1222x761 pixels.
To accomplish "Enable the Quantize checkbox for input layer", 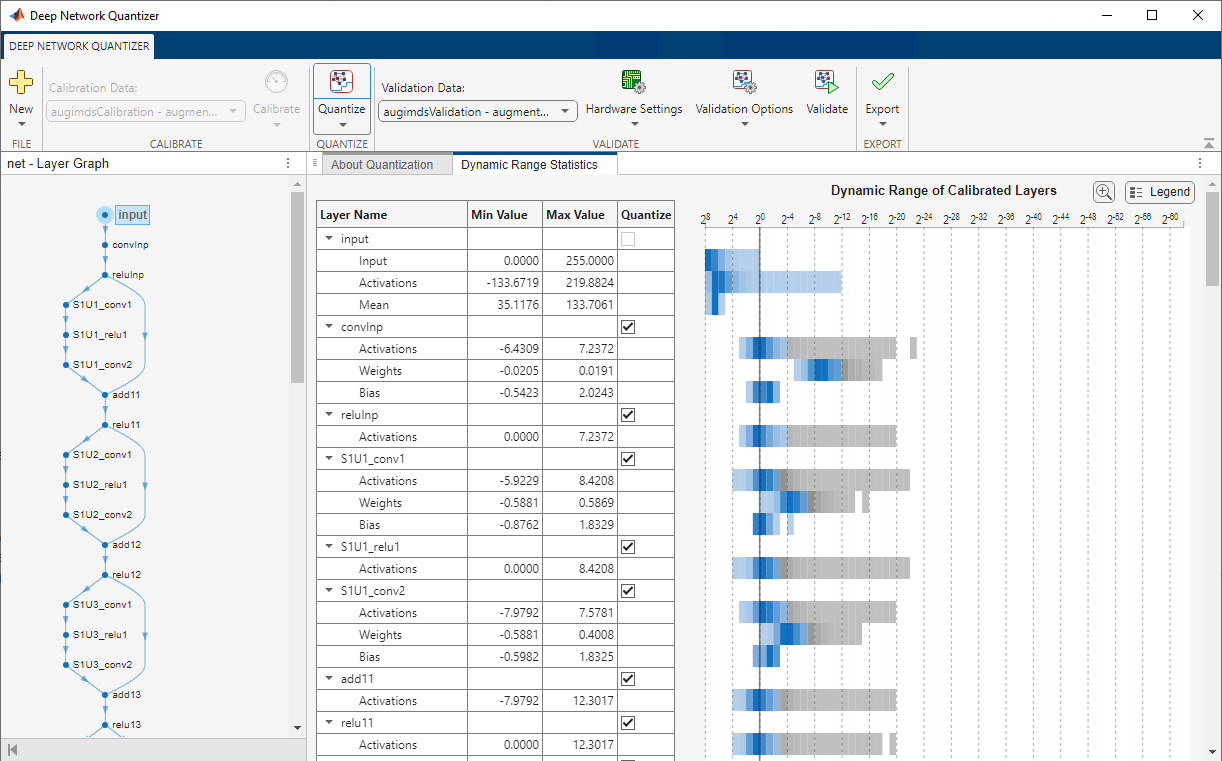I will pos(628,239).
